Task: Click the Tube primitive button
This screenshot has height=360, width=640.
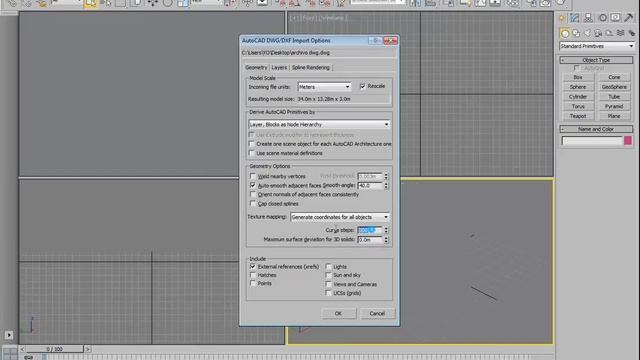Action: pyautogui.click(x=614, y=97)
